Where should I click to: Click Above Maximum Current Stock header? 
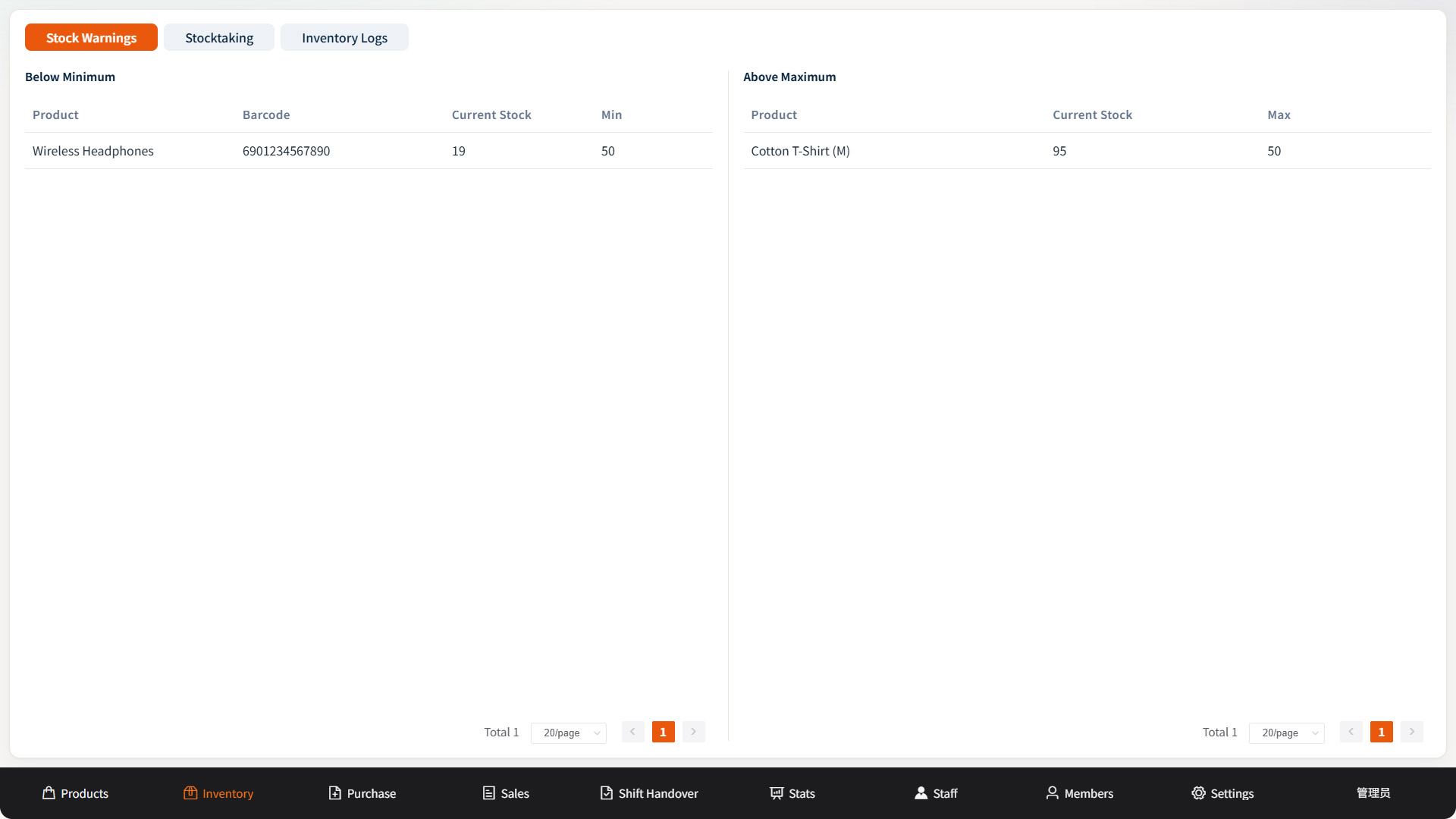(x=1092, y=115)
